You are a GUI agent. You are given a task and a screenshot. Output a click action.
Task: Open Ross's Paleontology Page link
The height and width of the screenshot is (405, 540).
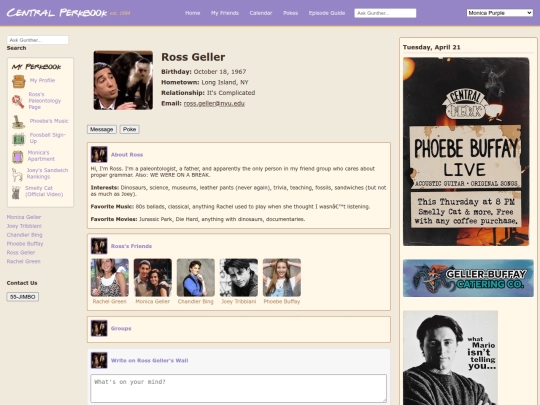44,101
